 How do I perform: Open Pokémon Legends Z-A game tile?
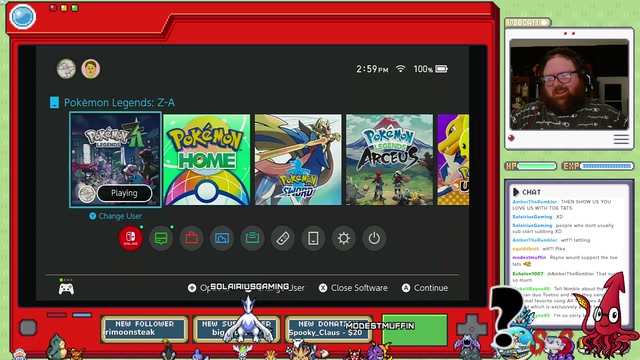point(116,160)
